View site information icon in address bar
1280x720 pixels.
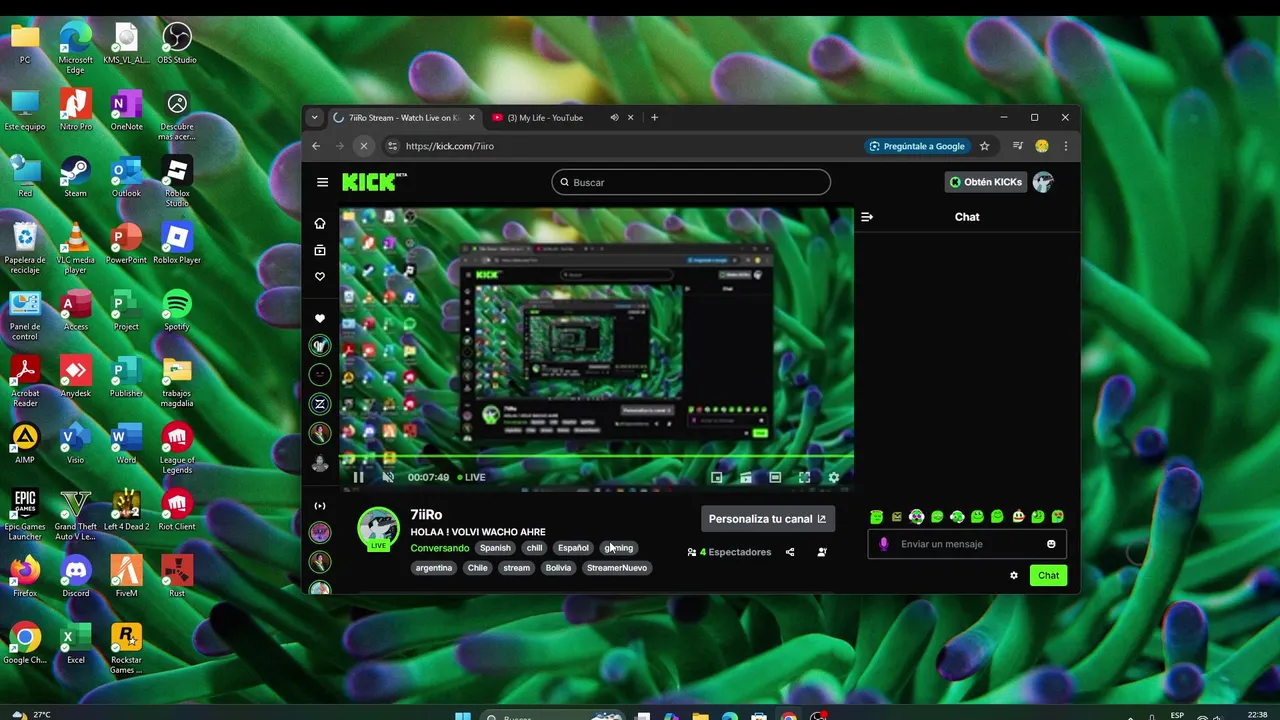(392, 146)
